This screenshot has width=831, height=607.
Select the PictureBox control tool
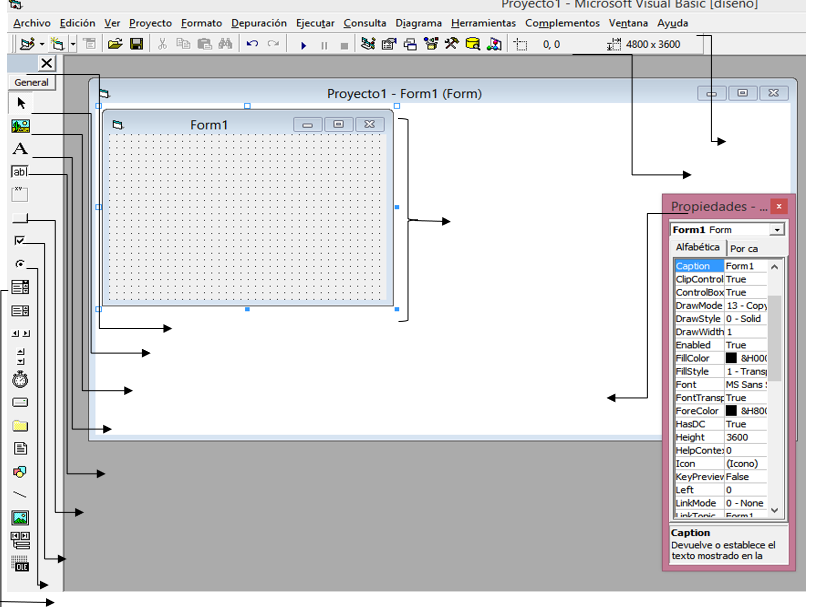(20, 126)
